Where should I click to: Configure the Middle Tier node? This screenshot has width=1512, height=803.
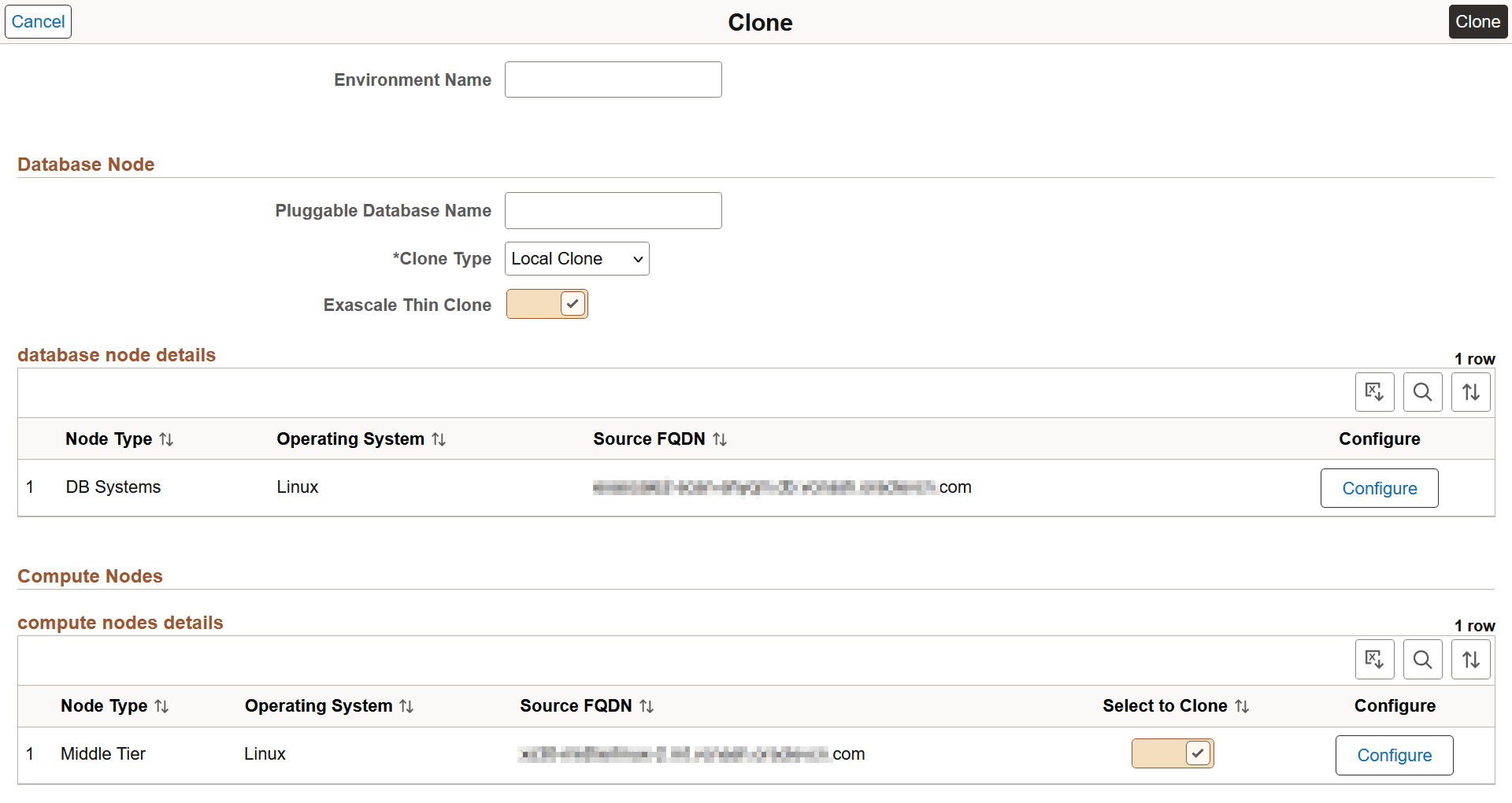pyautogui.click(x=1394, y=755)
